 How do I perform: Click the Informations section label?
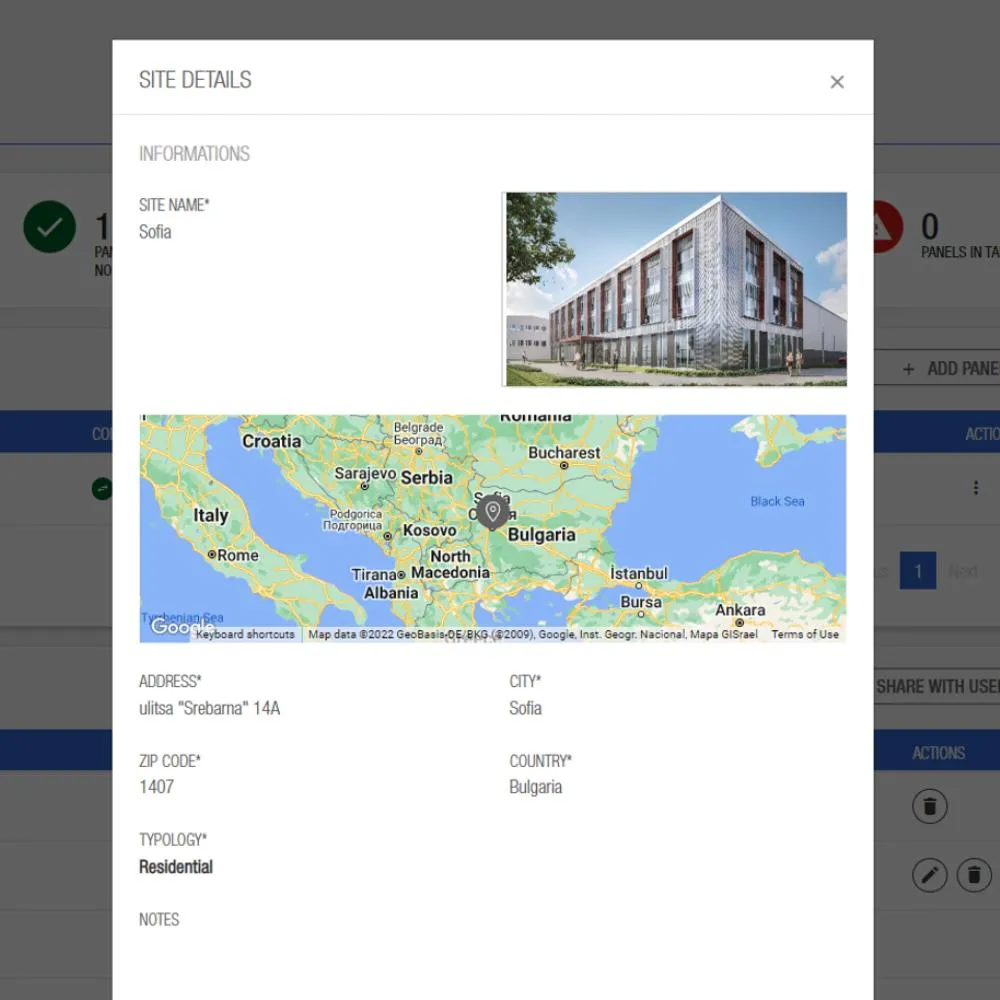195,154
